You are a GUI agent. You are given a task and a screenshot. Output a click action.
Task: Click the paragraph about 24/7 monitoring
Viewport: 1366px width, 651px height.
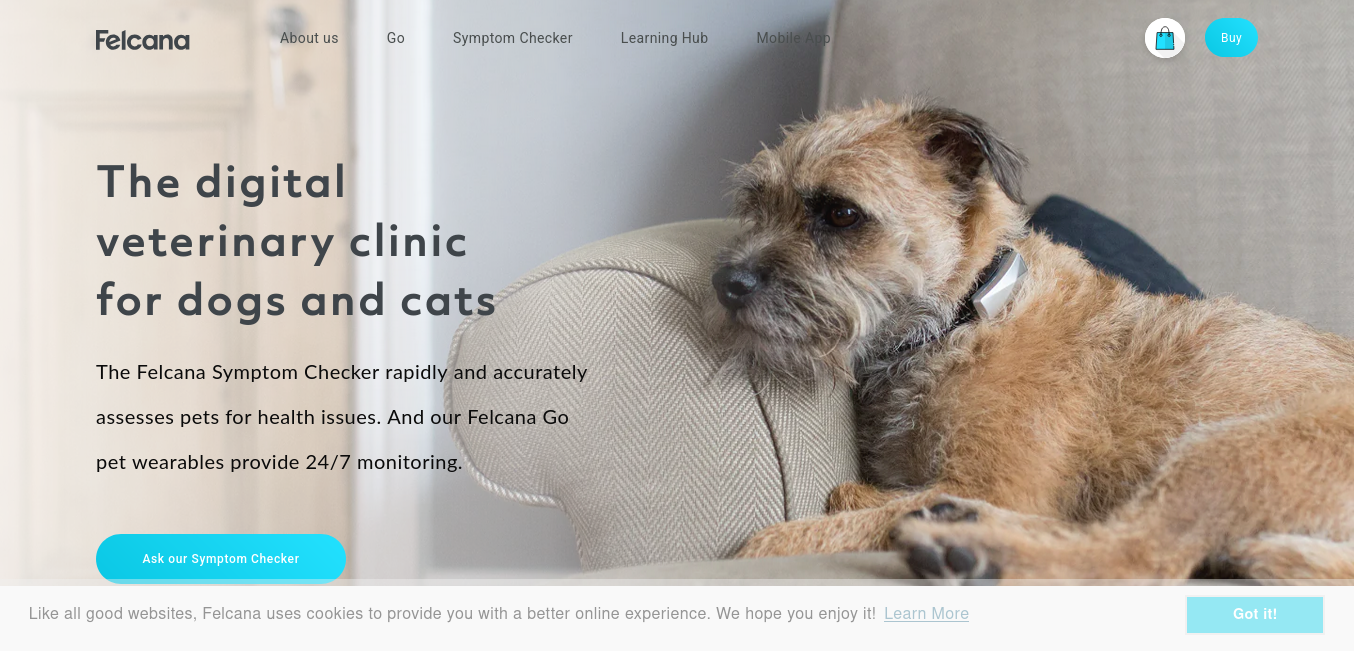coord(341,417)
